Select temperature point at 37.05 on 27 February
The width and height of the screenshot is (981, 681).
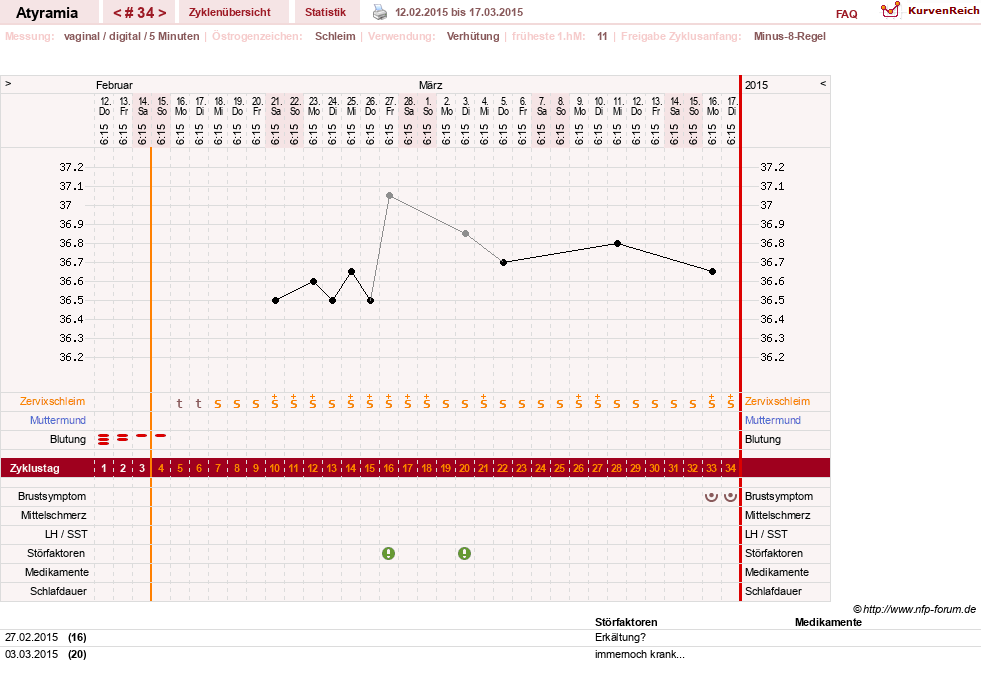pos(389,196)
